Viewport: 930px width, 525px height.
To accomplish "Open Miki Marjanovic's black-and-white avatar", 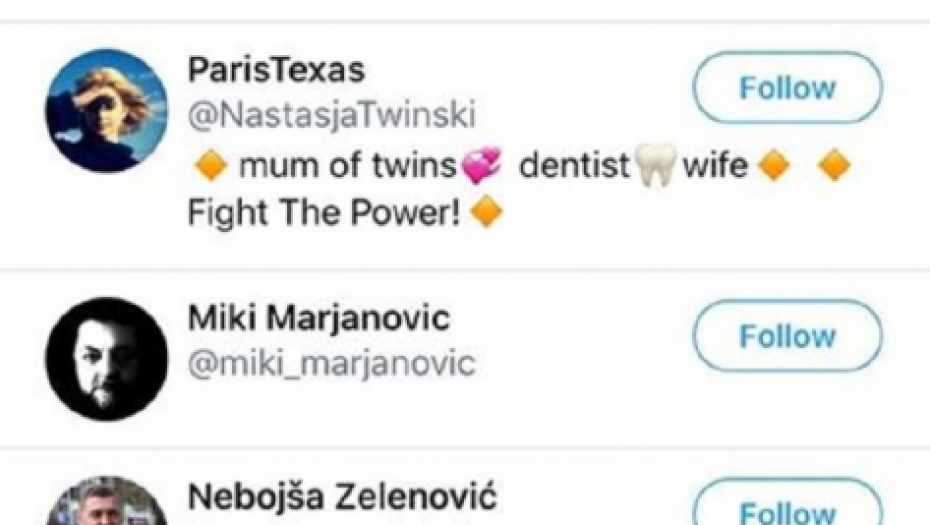I will tap(106, 358).
